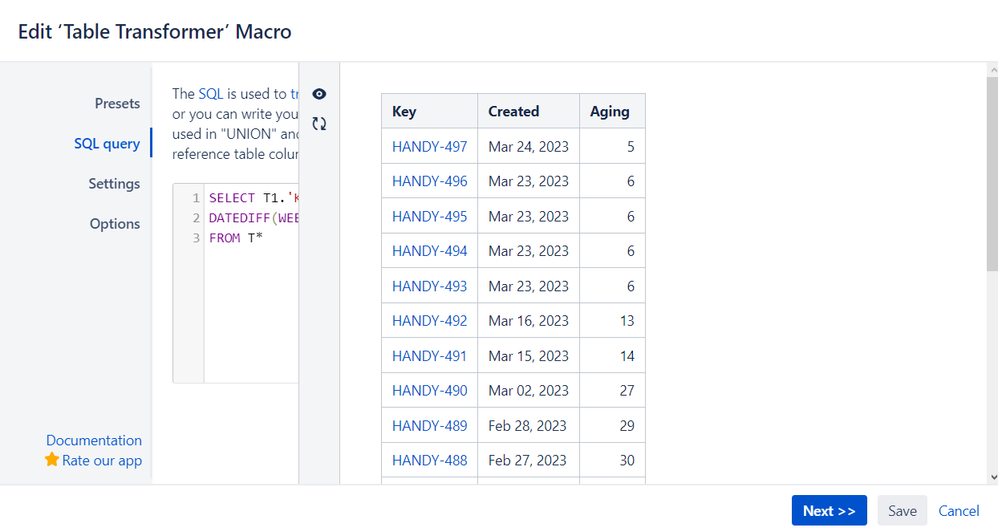Open the Documentation link

[x=94, y=440]
